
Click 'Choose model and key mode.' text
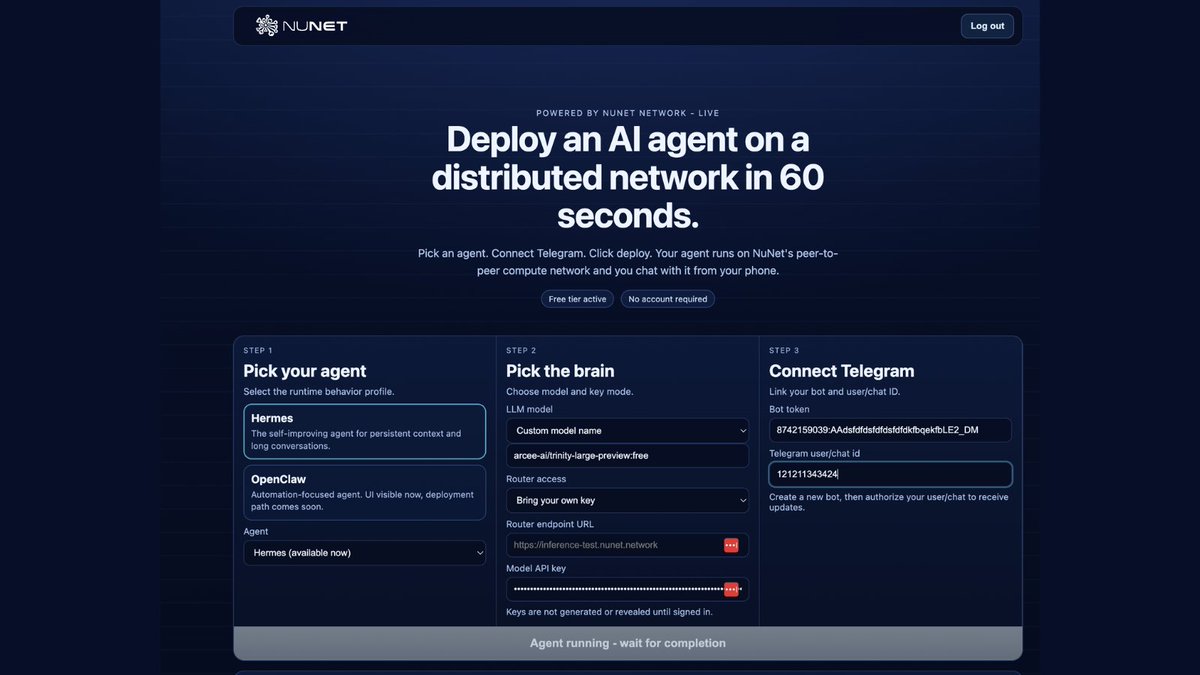point(570,391)
